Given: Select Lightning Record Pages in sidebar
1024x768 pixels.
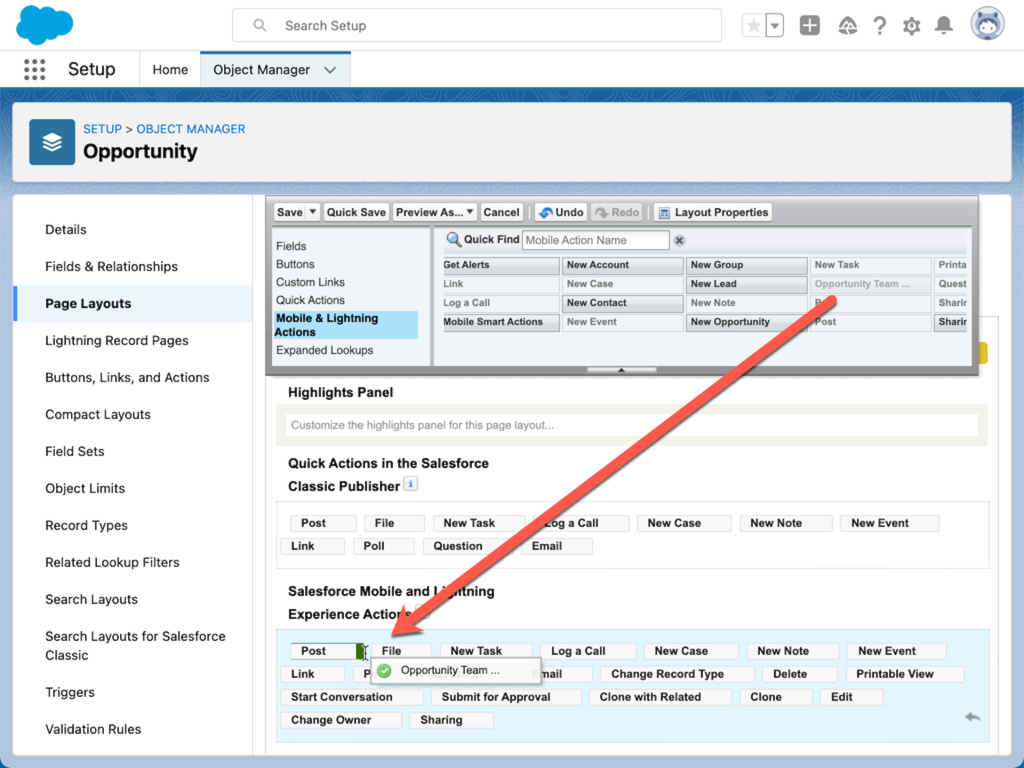Looking at the screenshot, I should click(x=117, y=340).
